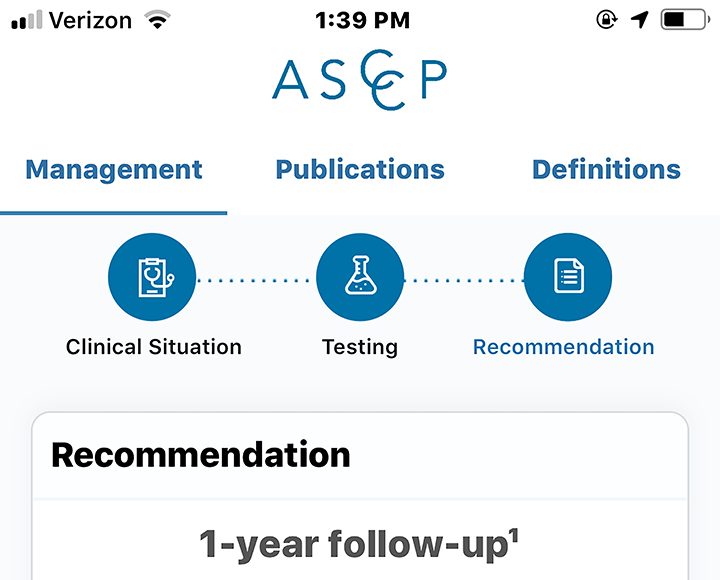The image size is (720, 580).
Task: Tap the 1-year follow-up recommendation text
Action: [359, 545]
